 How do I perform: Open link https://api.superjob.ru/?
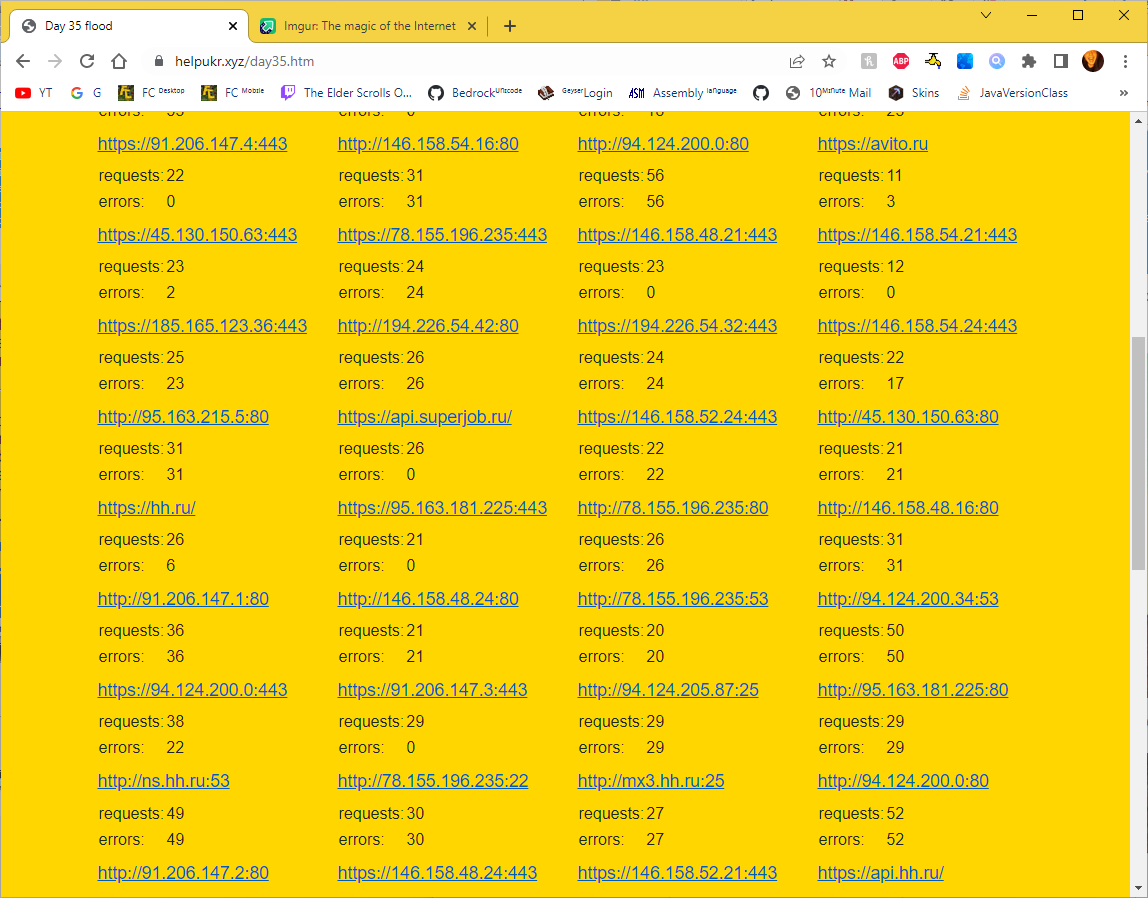425,417
